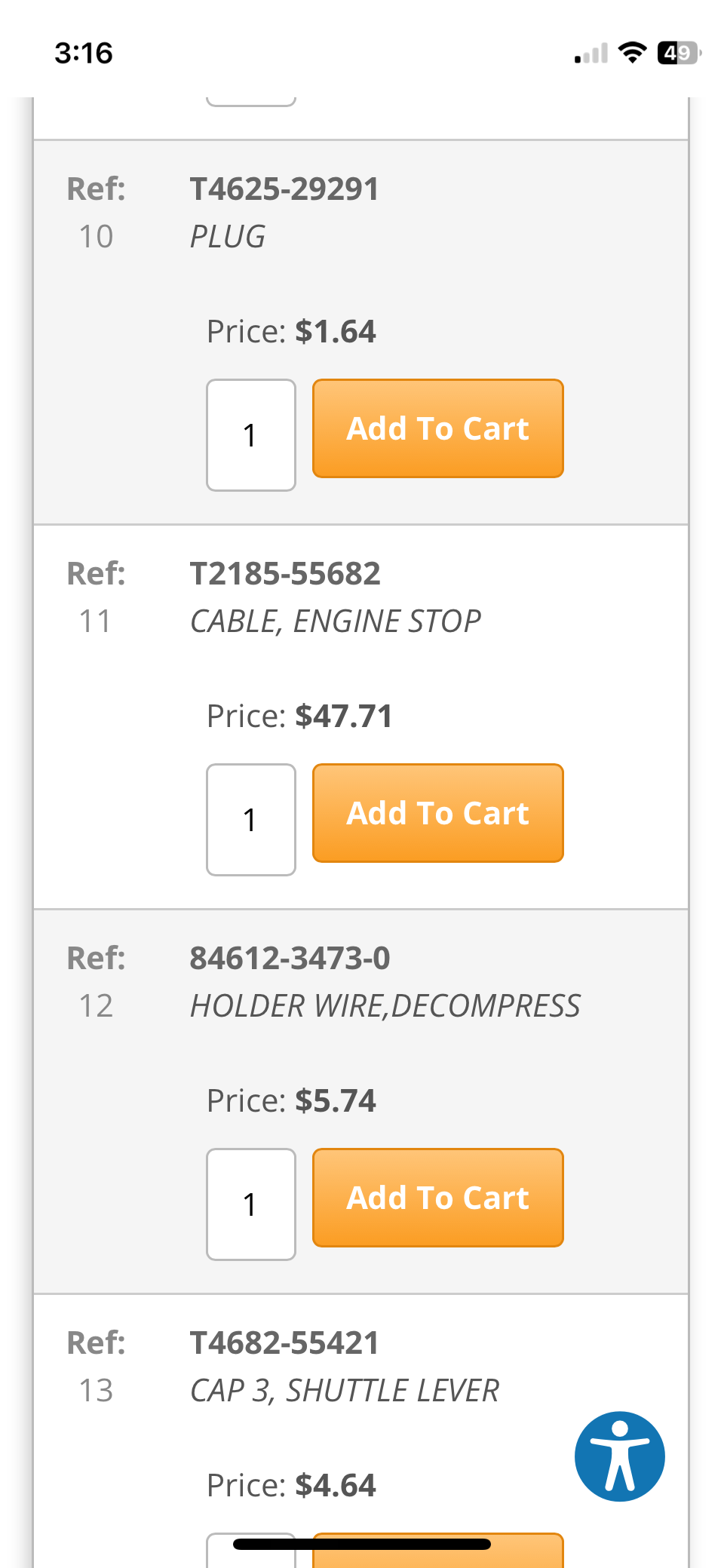Add CABLE, ENGINE STOP to cart
The width and height of the screenshot is (724, 1568).
click(437, 813)
